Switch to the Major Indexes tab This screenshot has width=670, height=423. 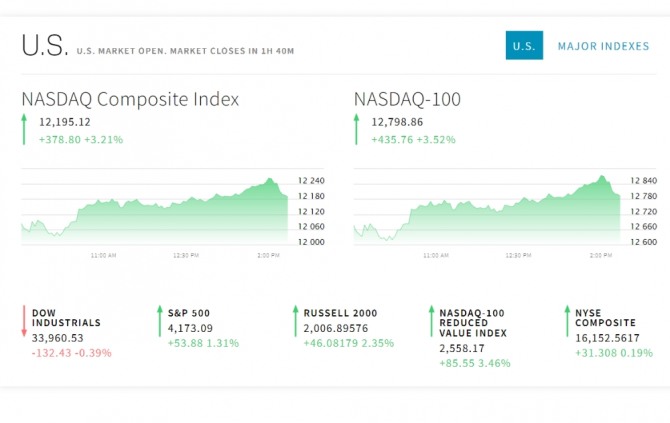(603, 46)
